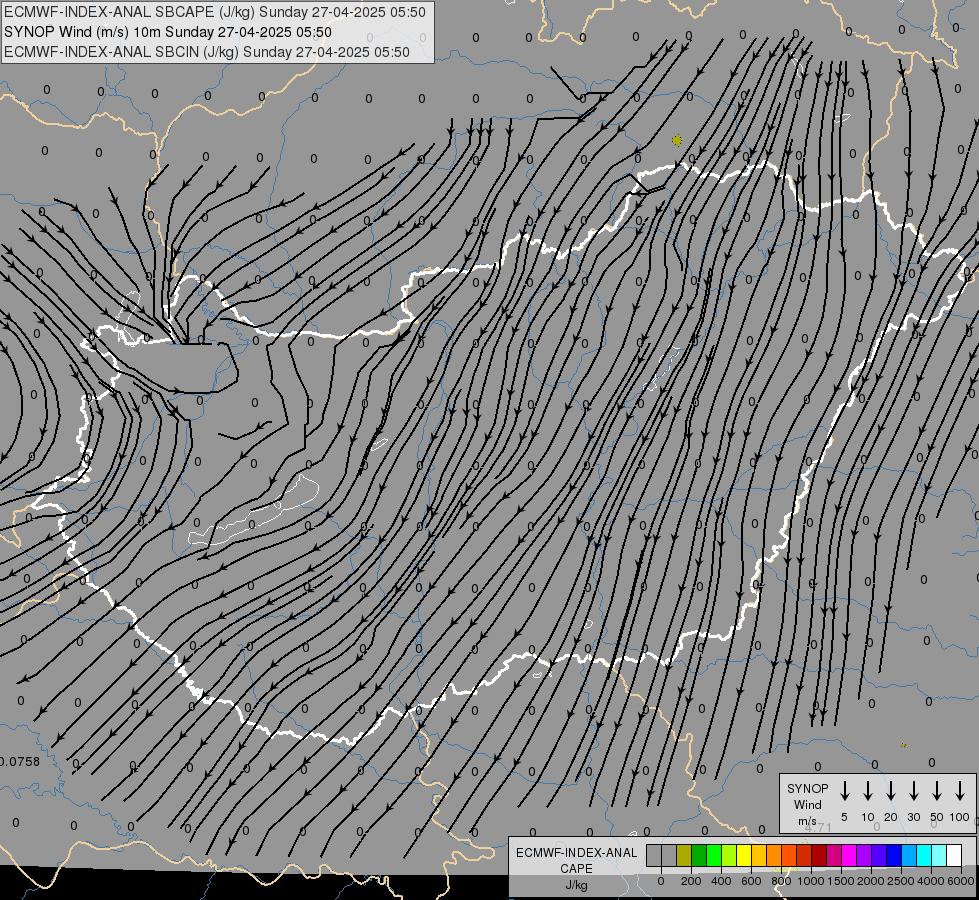Select the bright magenta swatch before 2000

[x=849, y=855]
